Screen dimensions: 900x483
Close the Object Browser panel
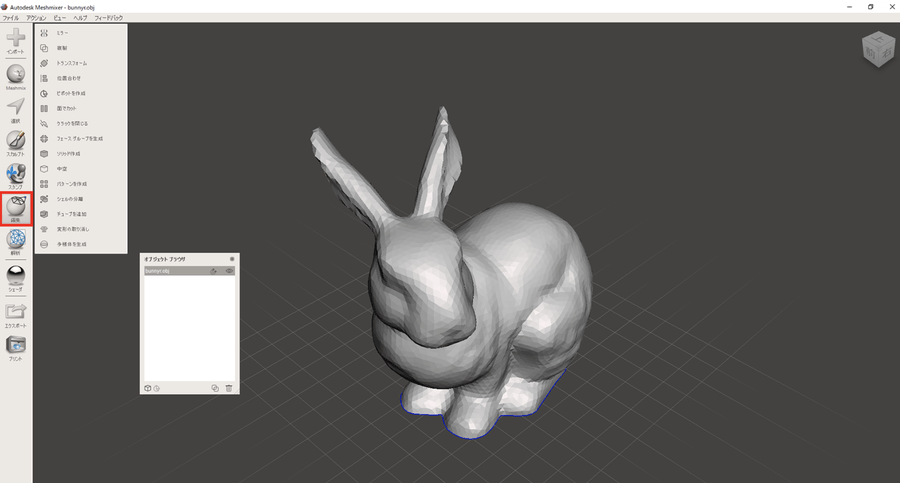pyautogui.click(x=232, y=259)
